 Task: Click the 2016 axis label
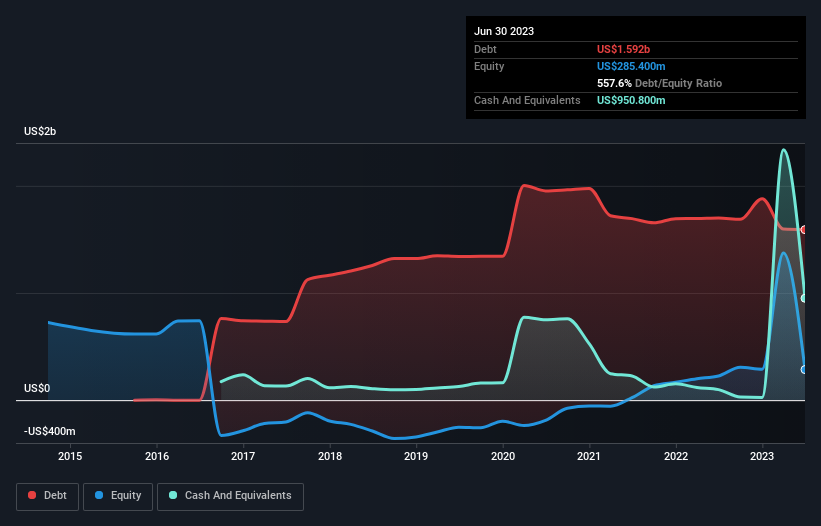[157, 456]
